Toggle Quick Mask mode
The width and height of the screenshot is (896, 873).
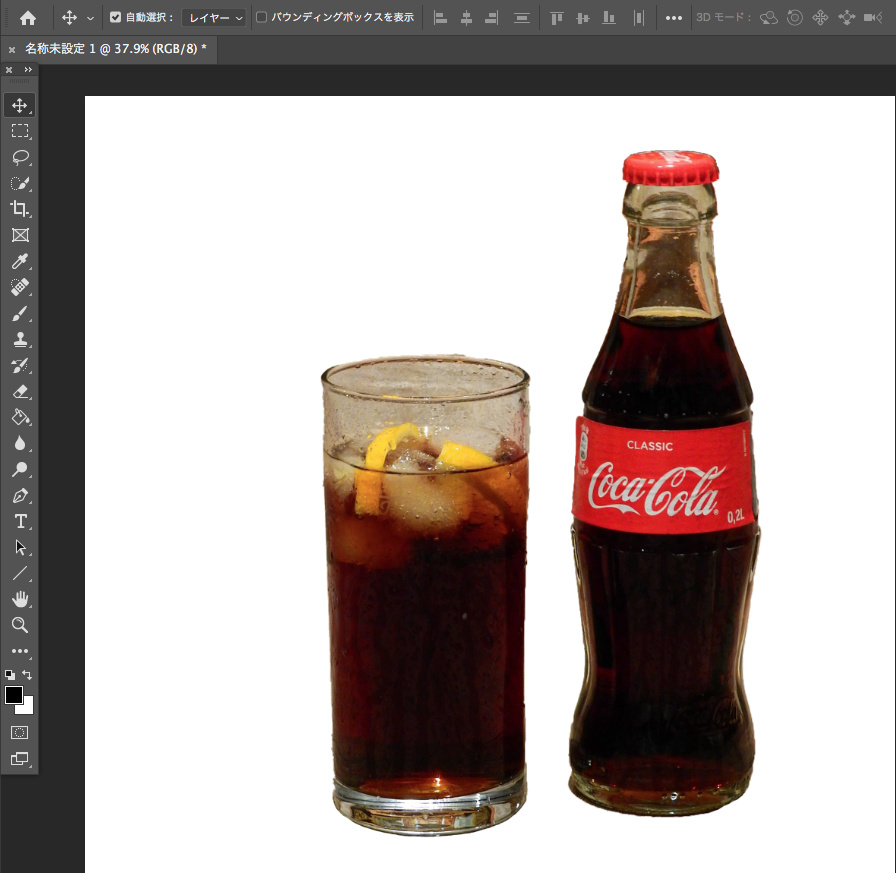[19, 732]
